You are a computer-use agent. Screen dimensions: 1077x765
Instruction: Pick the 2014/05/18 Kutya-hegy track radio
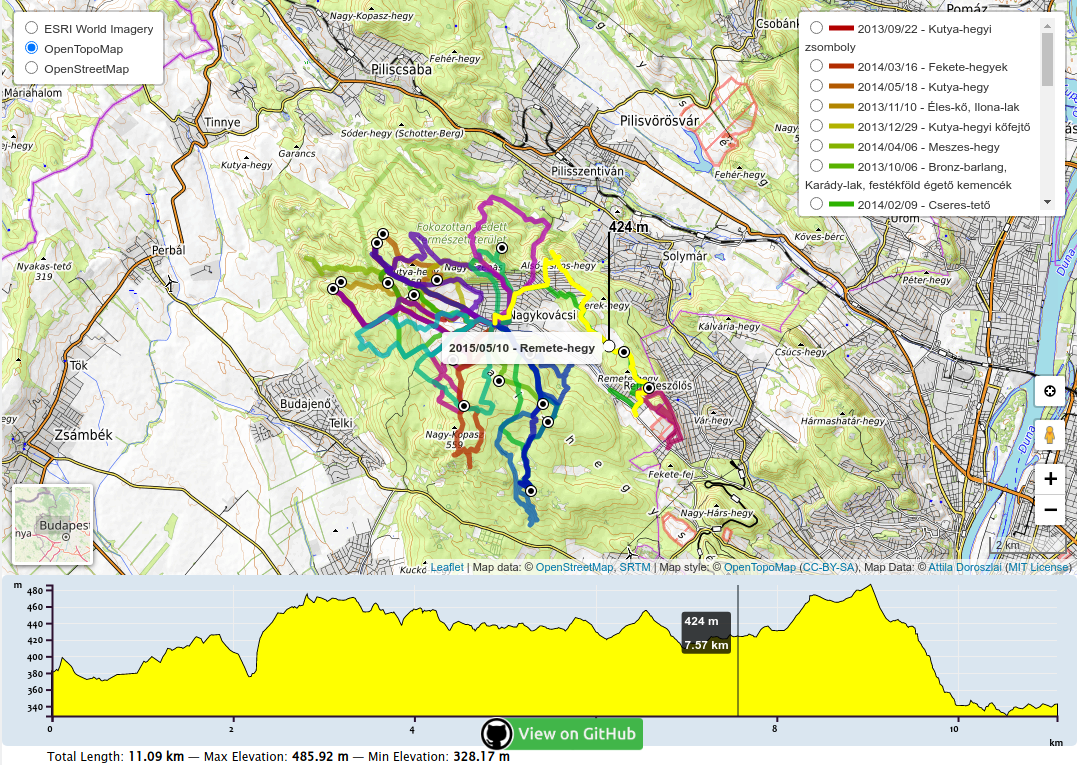click(816, 86)
